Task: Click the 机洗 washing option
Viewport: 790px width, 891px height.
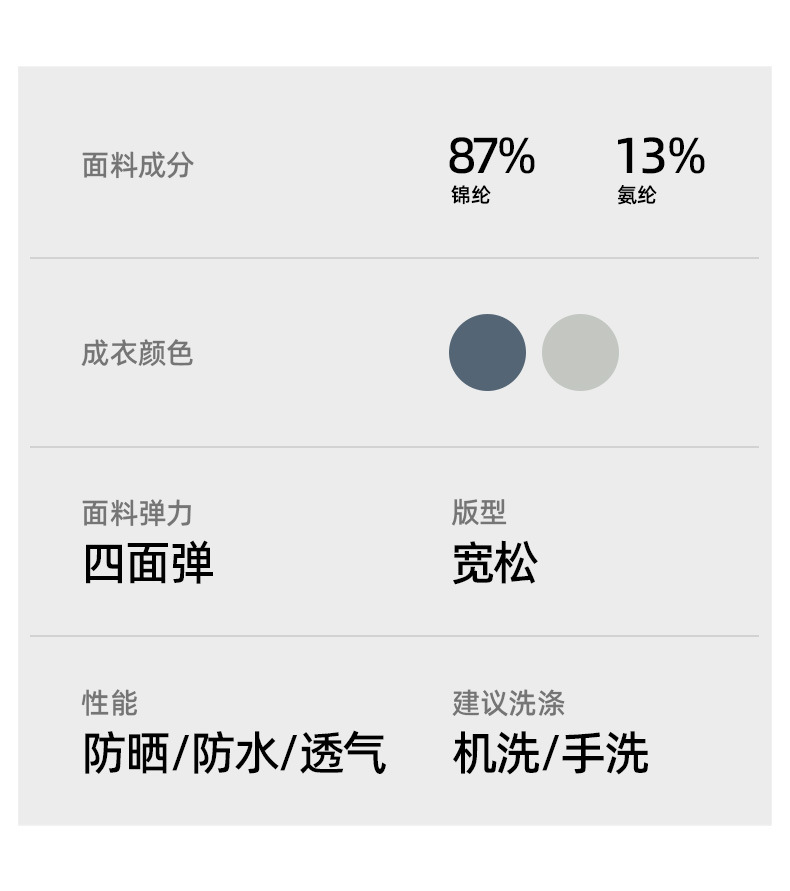Action: pos(495,753)
